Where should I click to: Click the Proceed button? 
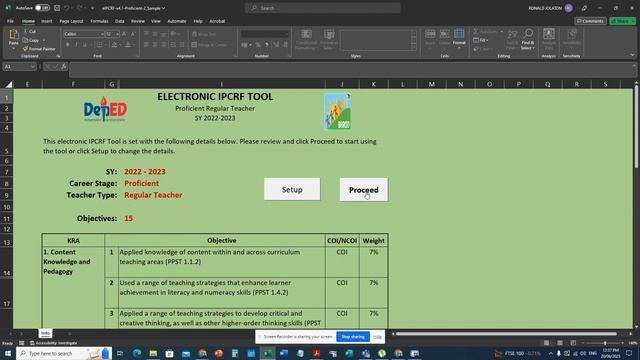pos(364,189)
